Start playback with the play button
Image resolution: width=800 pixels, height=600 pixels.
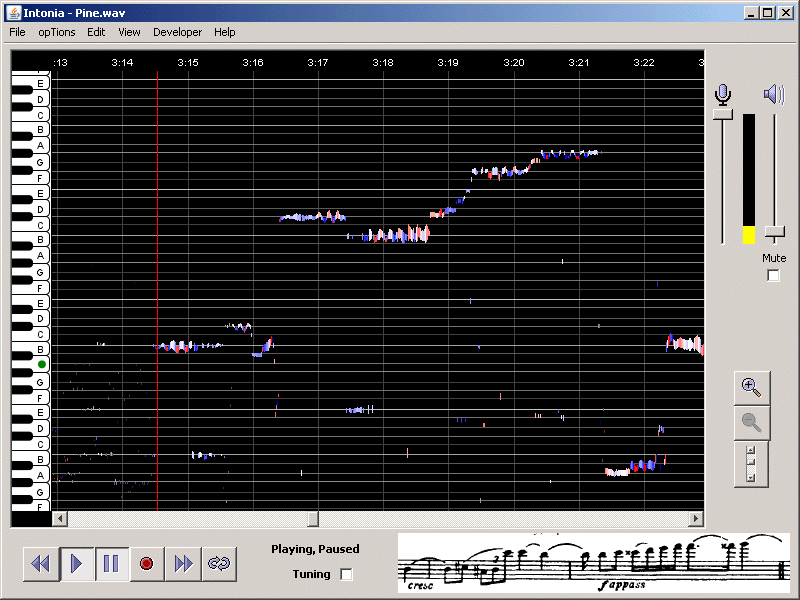point(77,564)
